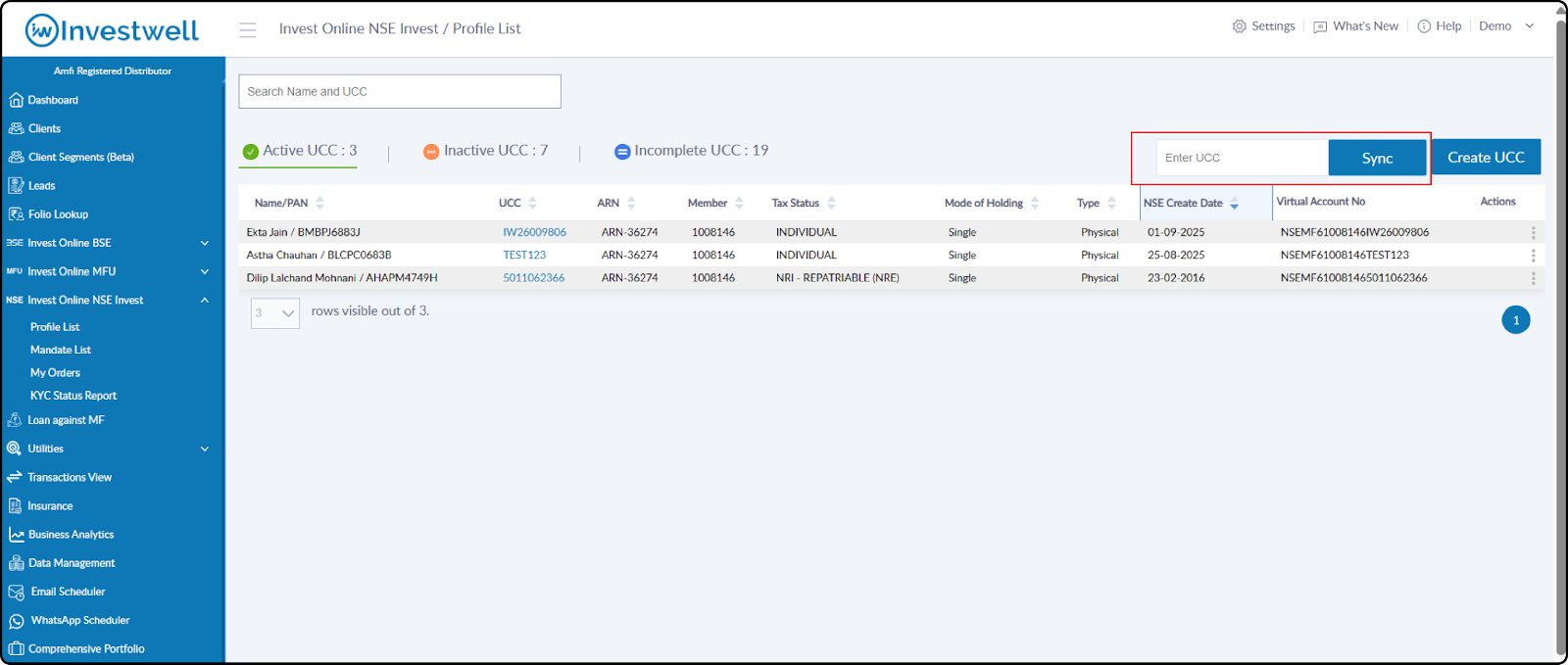The width and height of the screenshot is (1568, 665).
Task: Sort table by UCC column arrows
Action: [x=532, y=203]
